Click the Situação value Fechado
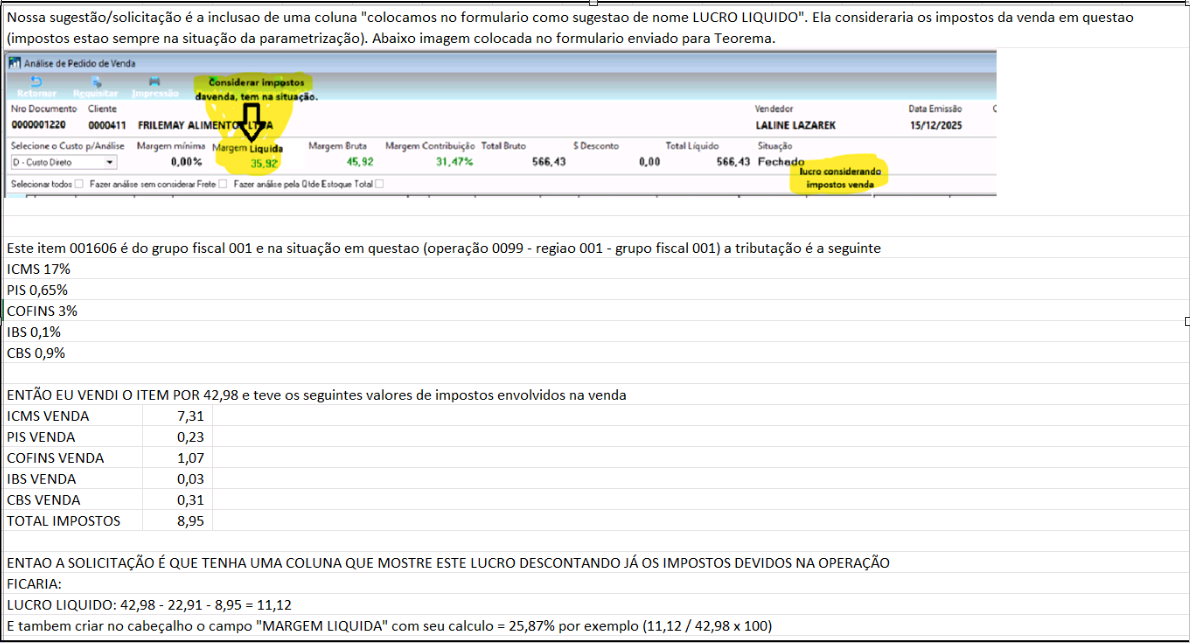Image resolution: width=1190 pixels, height=643 pixels. point(781,162)
